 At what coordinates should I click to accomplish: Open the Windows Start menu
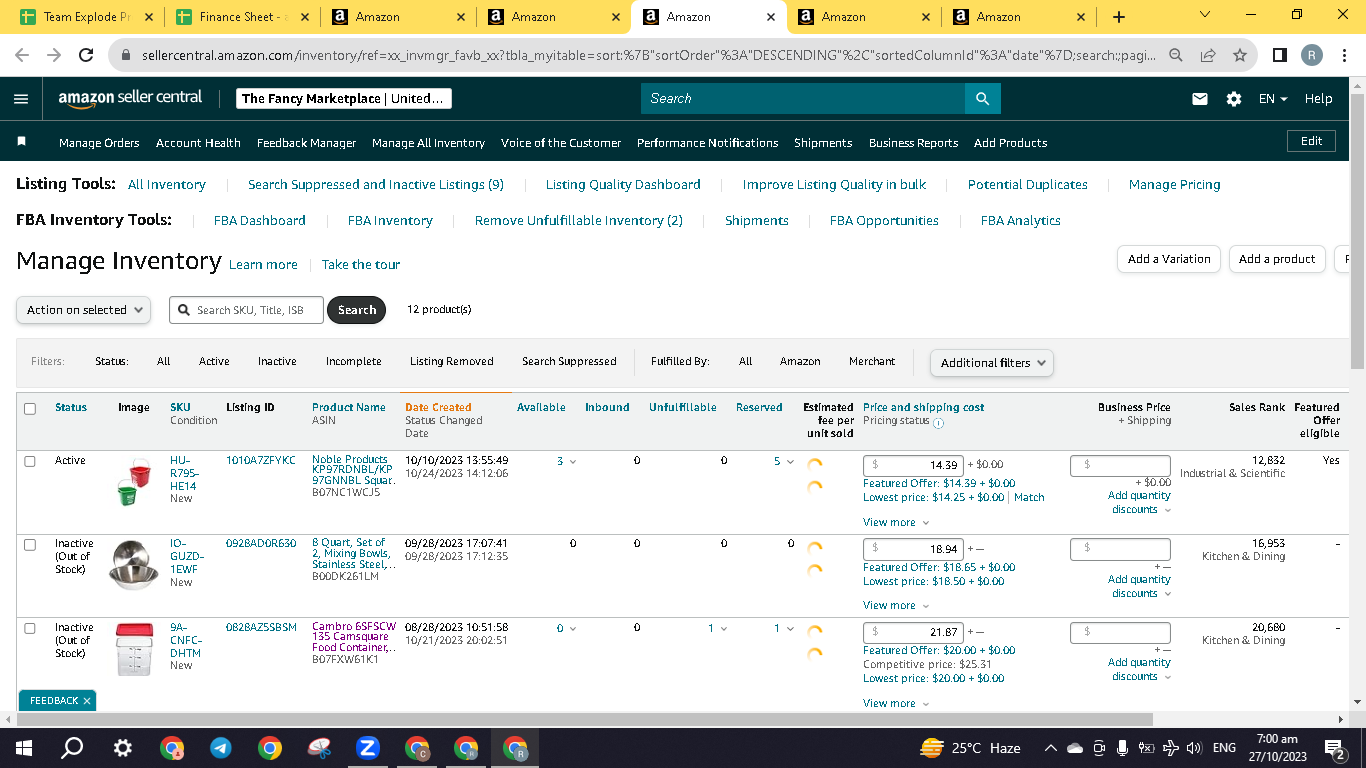pyautogui.click(x=23, y=748)
